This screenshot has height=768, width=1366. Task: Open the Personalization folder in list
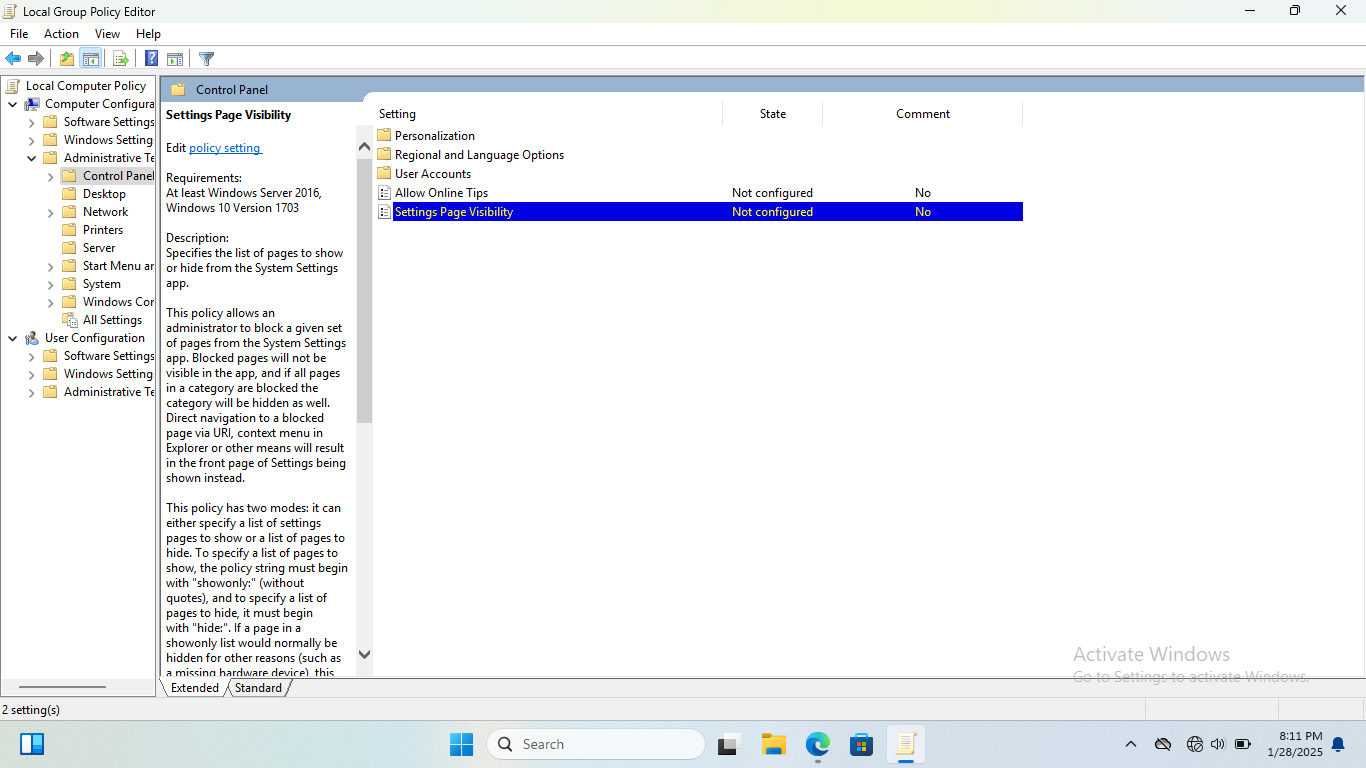coord(434,136)
